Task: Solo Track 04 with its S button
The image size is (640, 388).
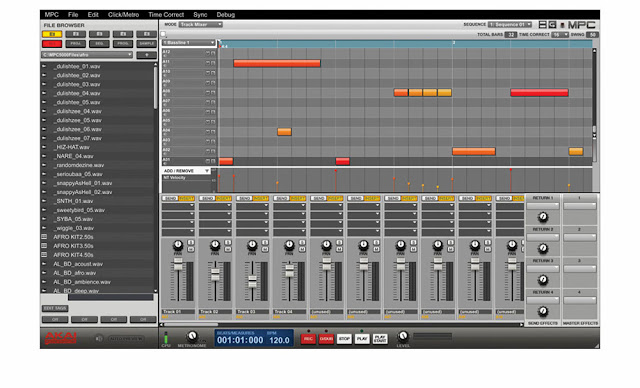Action: click(302, 243)
